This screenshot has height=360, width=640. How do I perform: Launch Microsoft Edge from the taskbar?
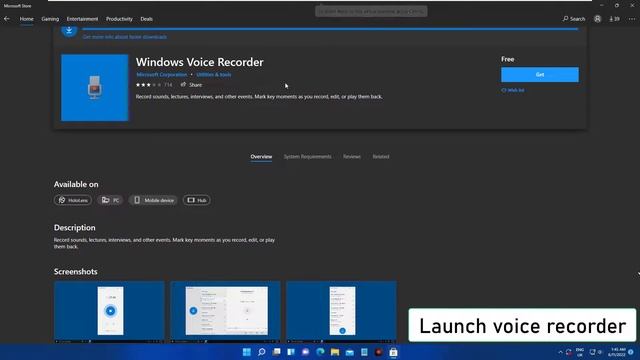click(320, 352)
